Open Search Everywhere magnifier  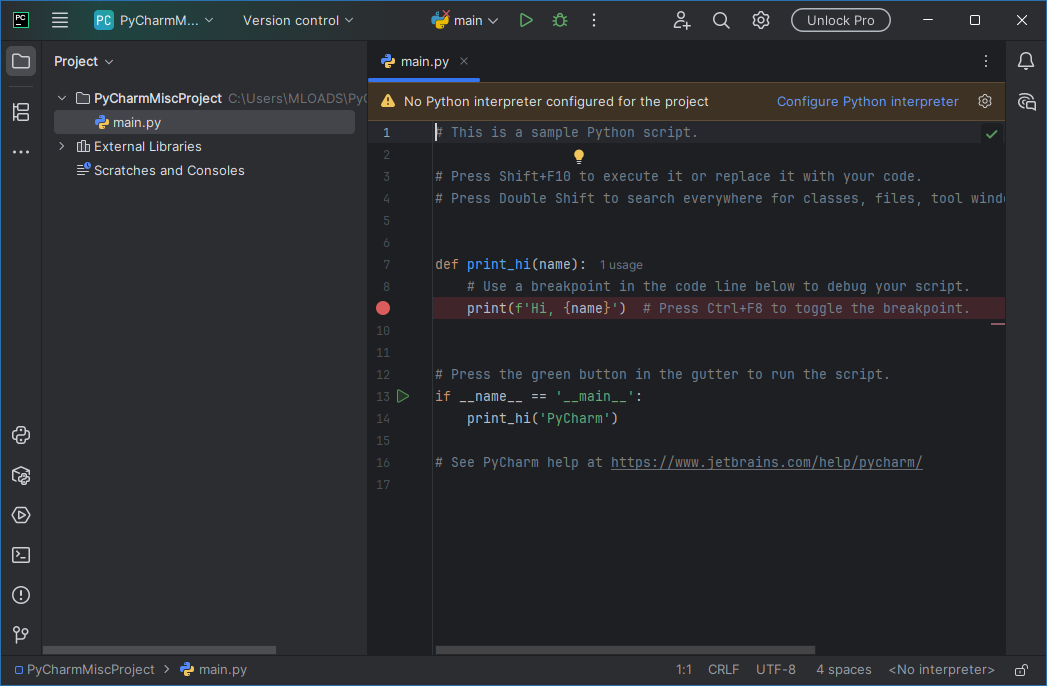tap(721, 20)
